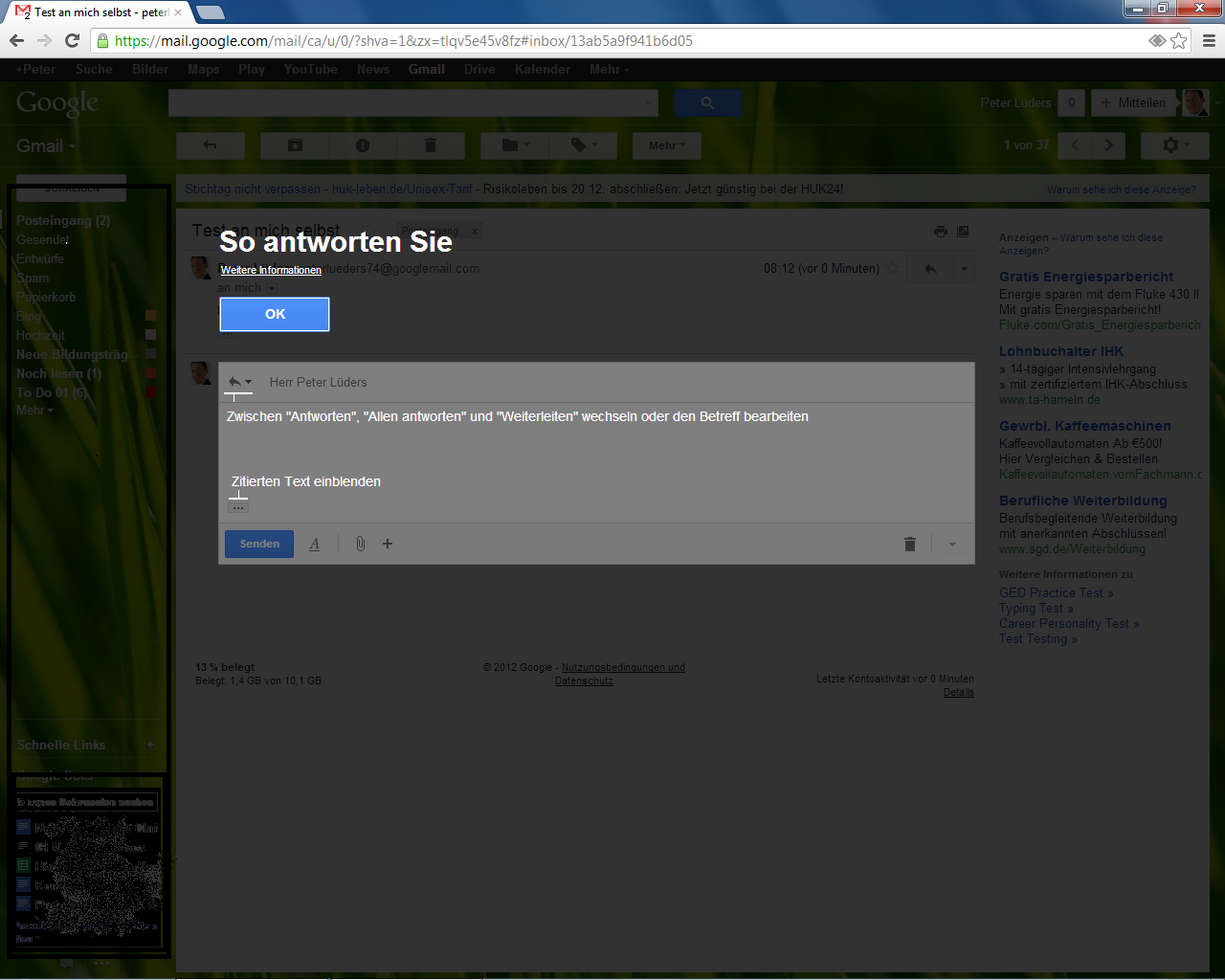Open the notifications counter showing 0

[x=1072, y=102]
